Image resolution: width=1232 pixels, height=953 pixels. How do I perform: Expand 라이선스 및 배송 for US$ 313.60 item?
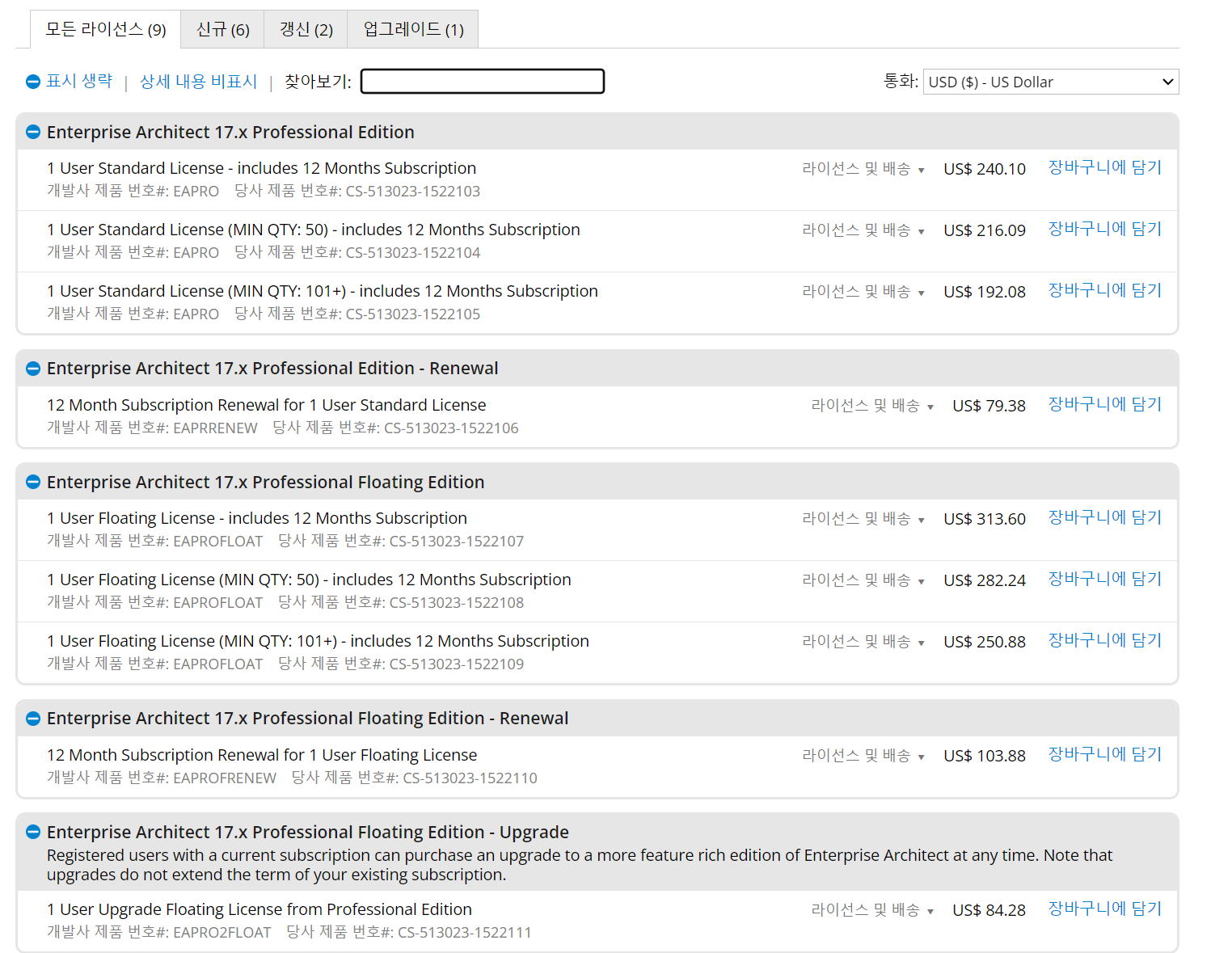pyautogui.click(x=863, y=518)
